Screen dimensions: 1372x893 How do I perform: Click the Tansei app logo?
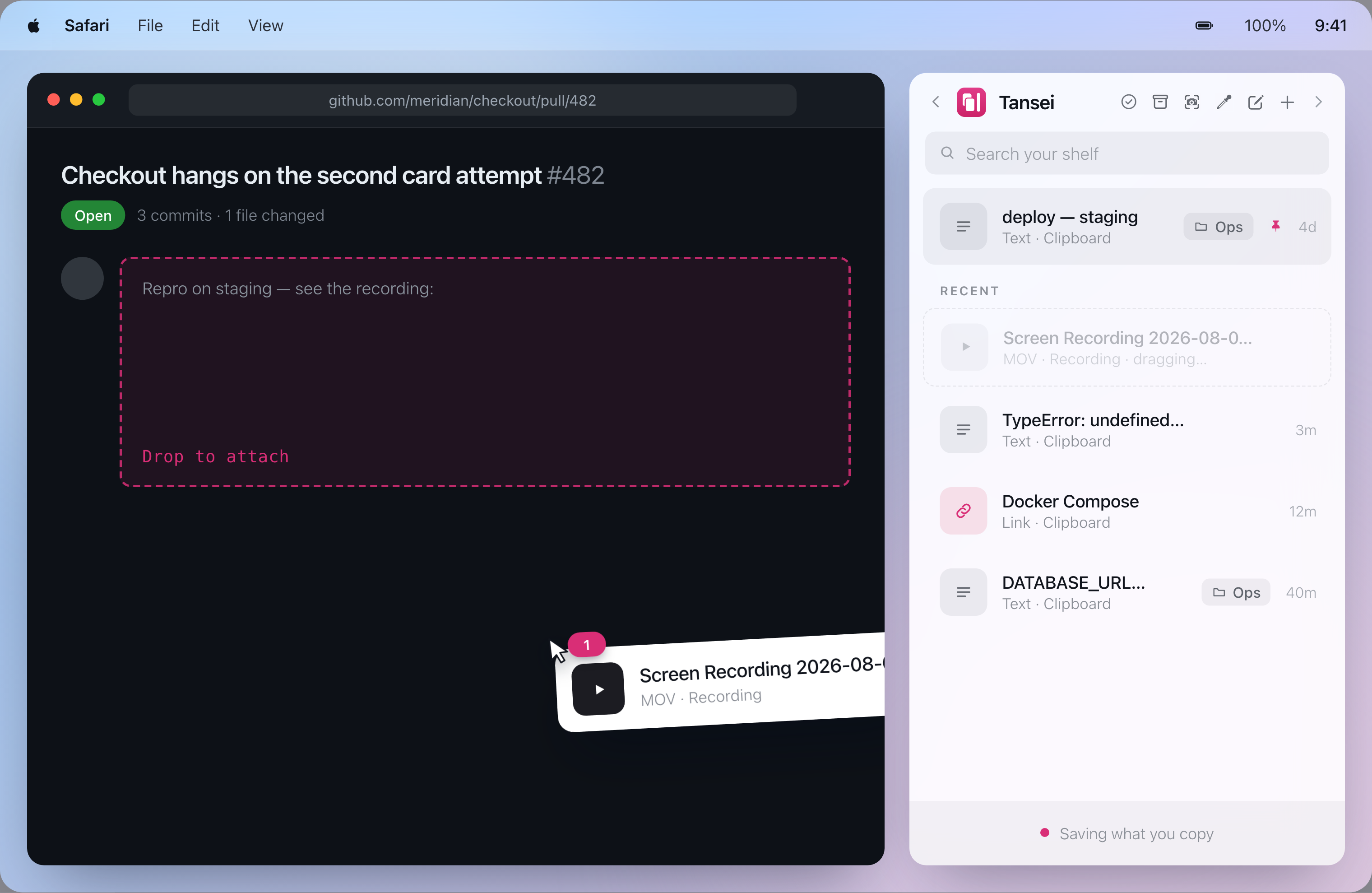pyautogui.click(x=971, y=102)
